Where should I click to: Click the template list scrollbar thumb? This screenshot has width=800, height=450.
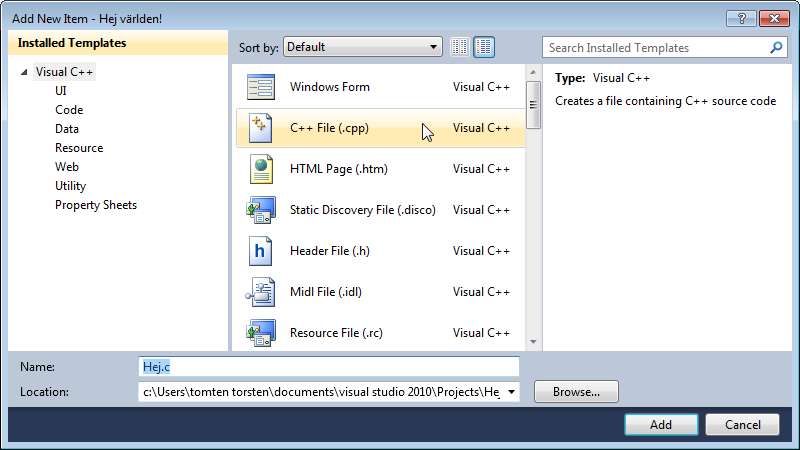tap(533, 105)
